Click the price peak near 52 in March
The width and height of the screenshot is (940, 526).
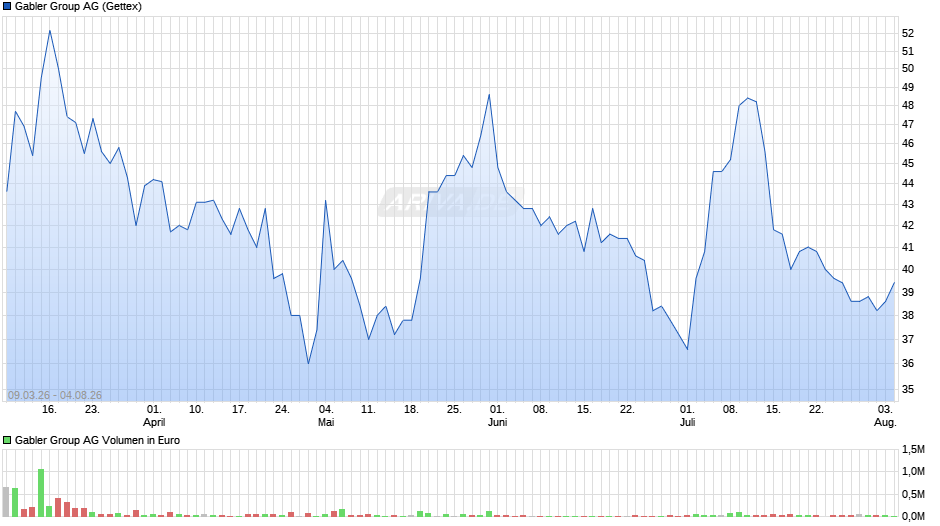click(50, 31)
